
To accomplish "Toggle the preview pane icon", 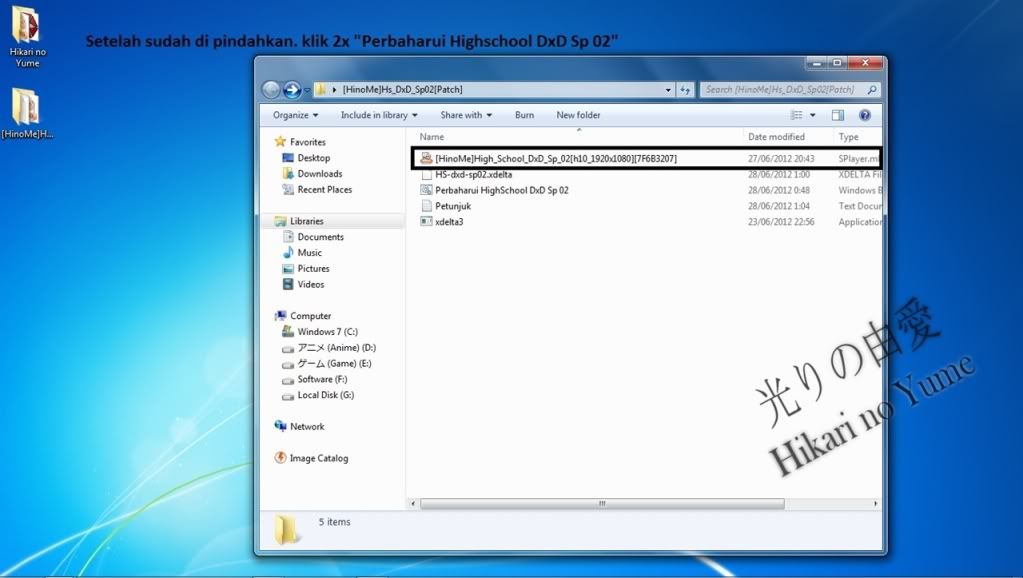I will [838, 115].
